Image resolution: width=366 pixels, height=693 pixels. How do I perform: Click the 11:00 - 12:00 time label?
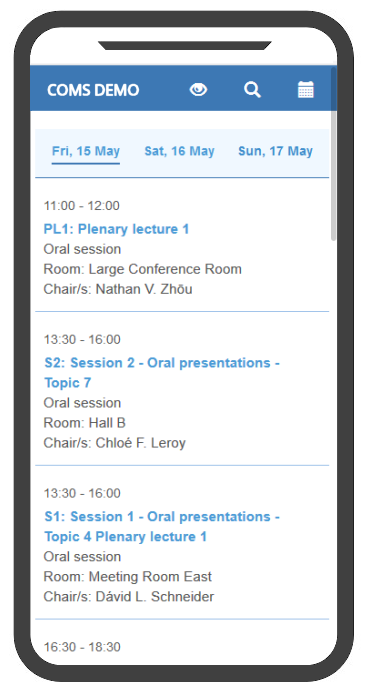81,206
